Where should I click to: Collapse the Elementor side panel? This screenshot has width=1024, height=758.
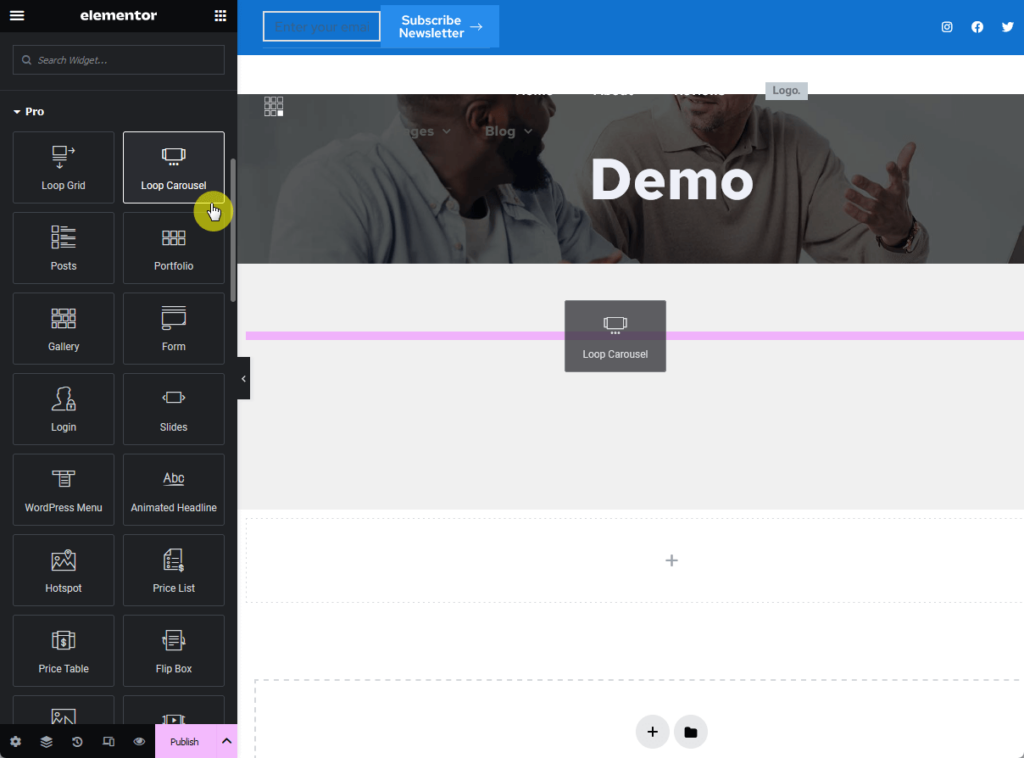pos(244,379)
